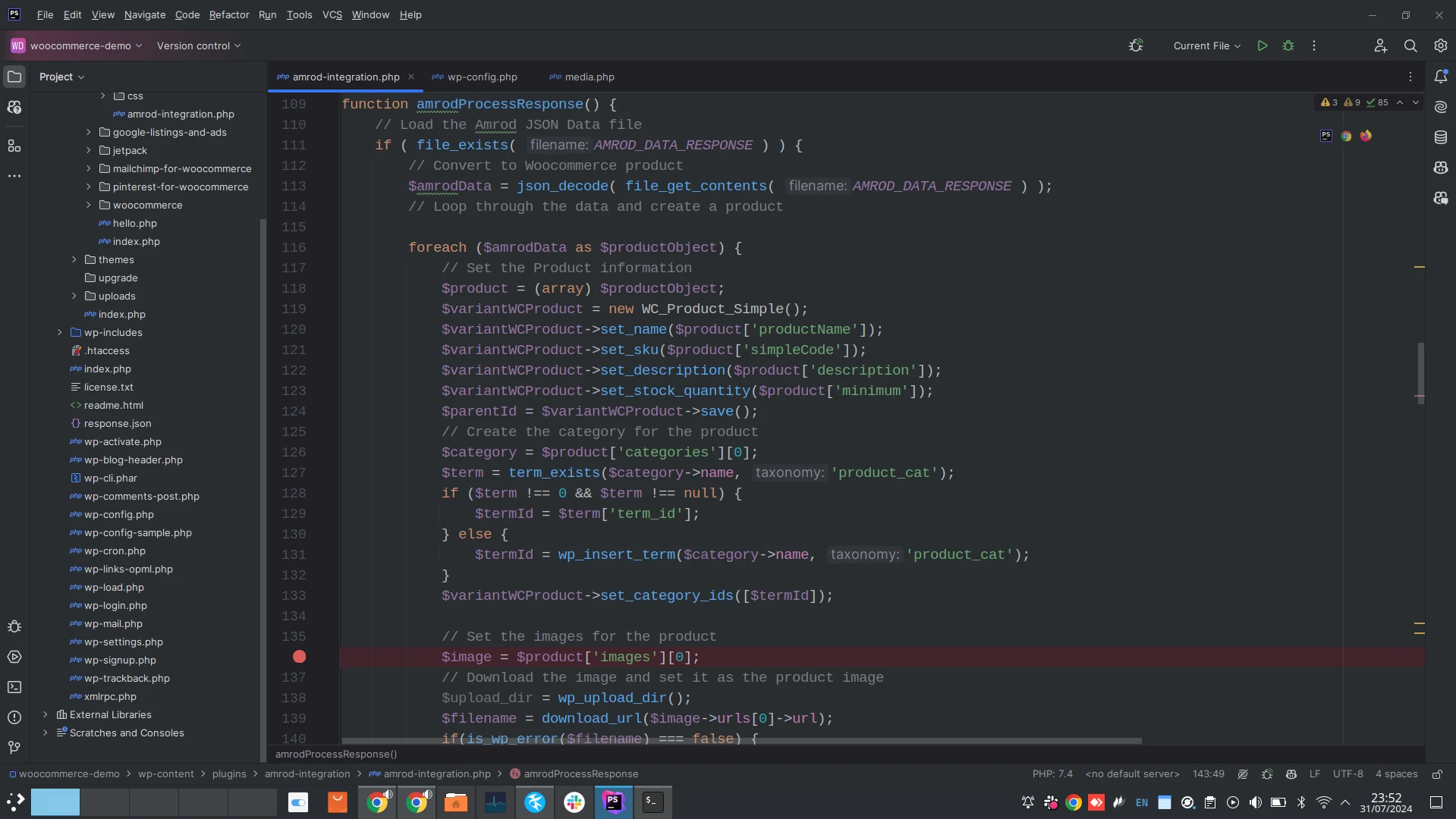Expand the wp-includes folder
This screenshot has width=1456, height=819.
point(60,332)
